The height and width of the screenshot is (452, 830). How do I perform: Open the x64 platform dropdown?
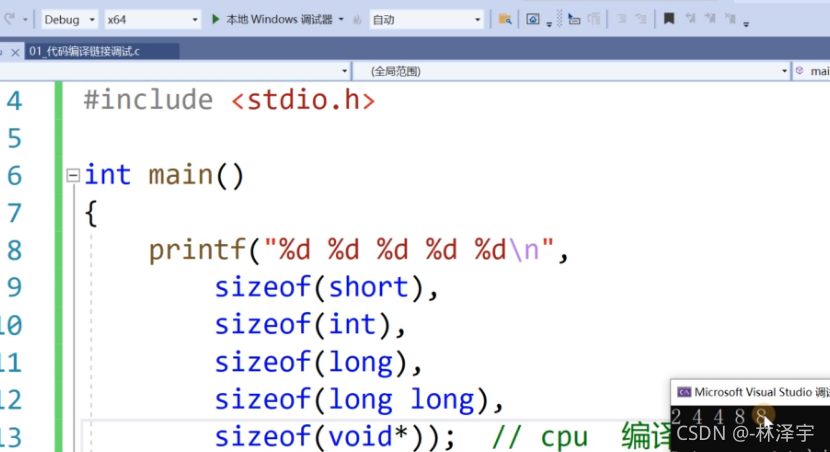coord(152,20)
